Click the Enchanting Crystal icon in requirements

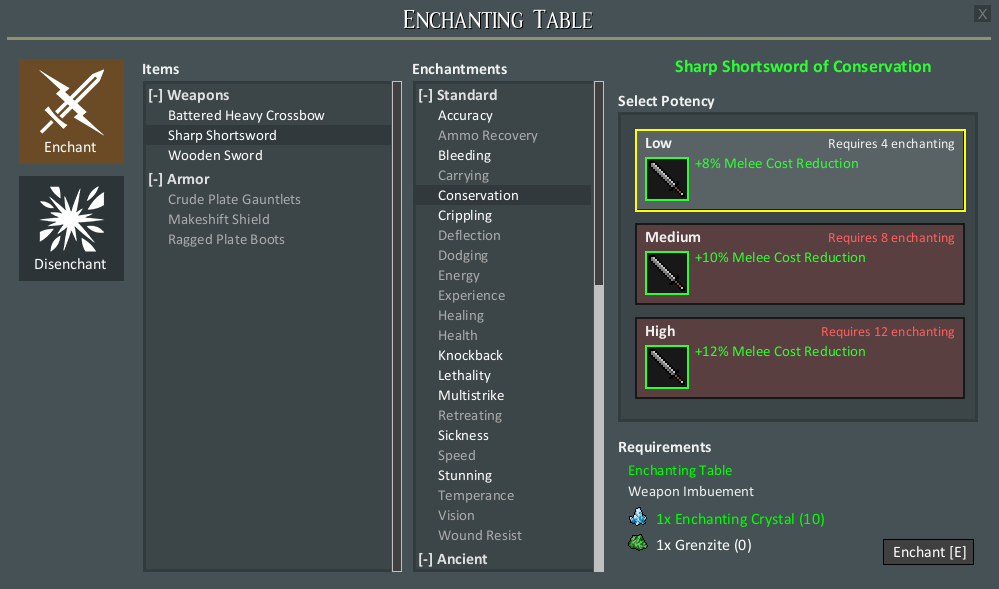coord(638,516)
